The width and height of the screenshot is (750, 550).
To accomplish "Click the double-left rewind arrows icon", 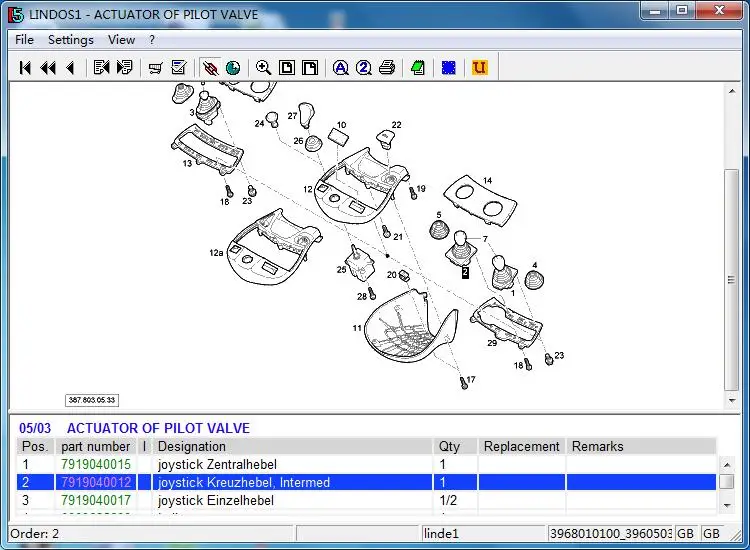I will point(48,68).
